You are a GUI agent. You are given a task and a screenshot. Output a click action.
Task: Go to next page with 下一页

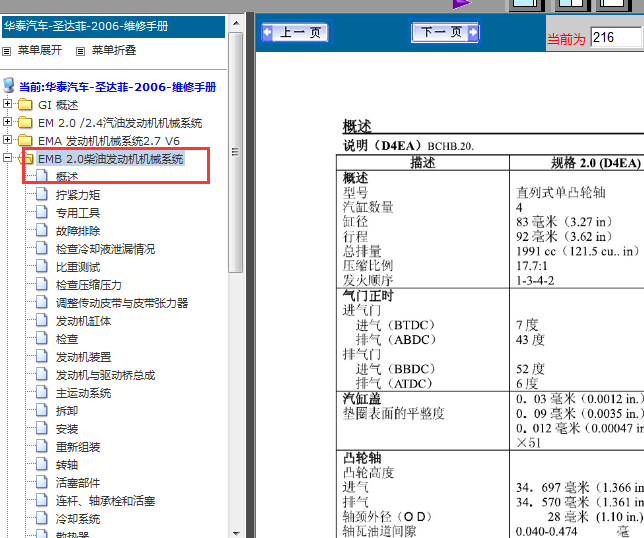point(445,32)
